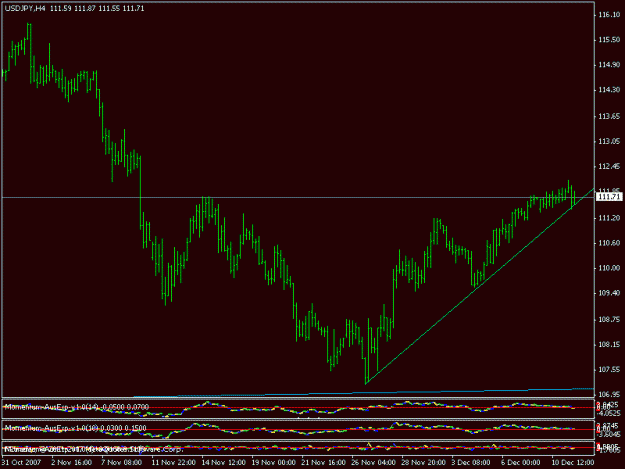Click the 109.40 price axis label
The height and width of the screenshot is (469, 625).
tap(609, 293)
